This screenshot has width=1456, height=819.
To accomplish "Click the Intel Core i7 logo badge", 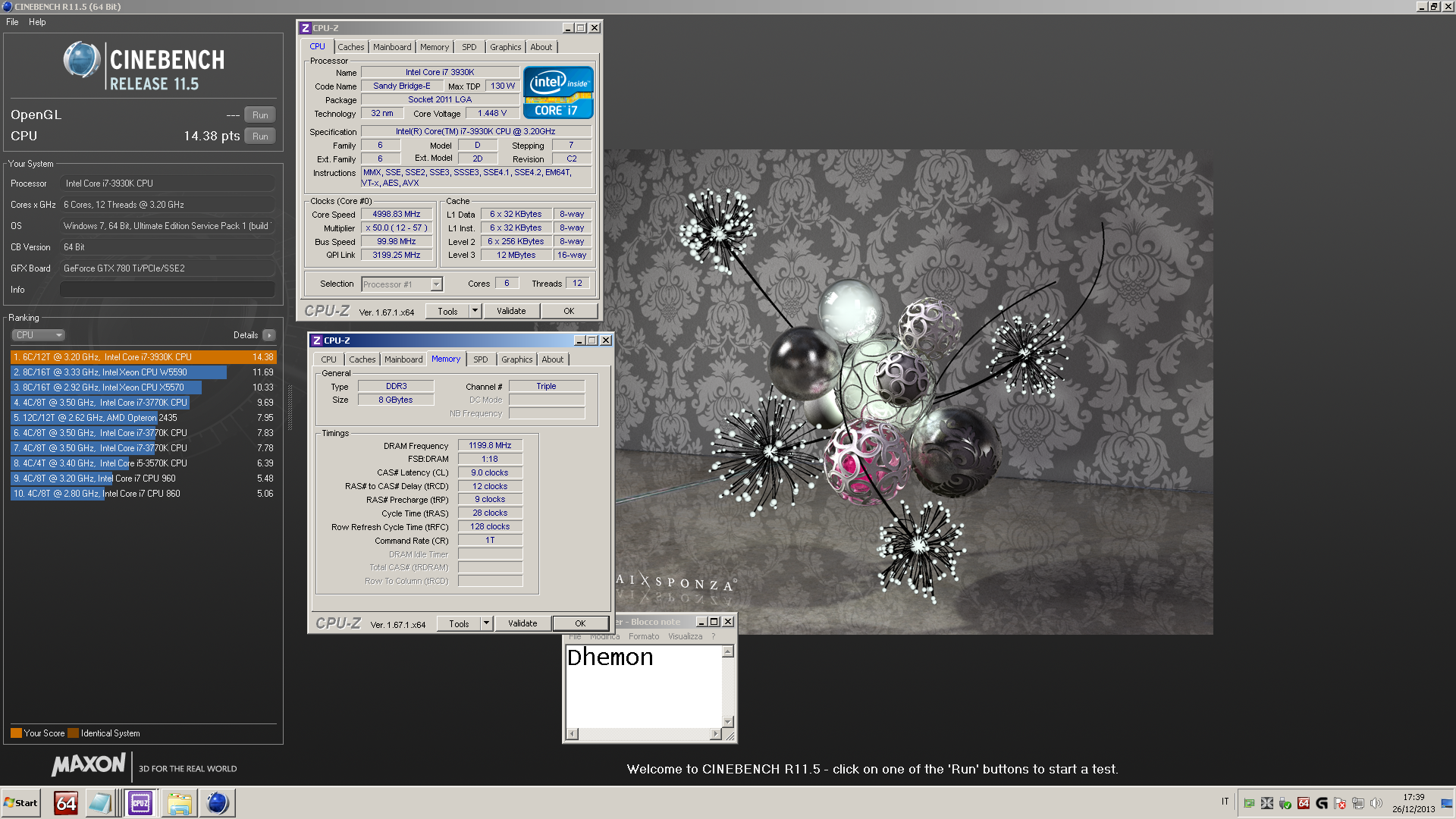I will click(x=558, y=93).
